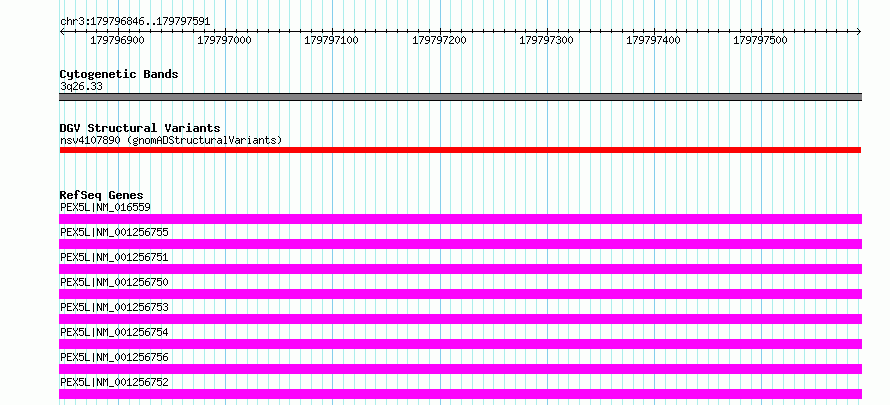Image resolution: width=890 pixels, height=405 pixels.
Task: Click the 179797400 ruler coordinate
Action: 653,41
